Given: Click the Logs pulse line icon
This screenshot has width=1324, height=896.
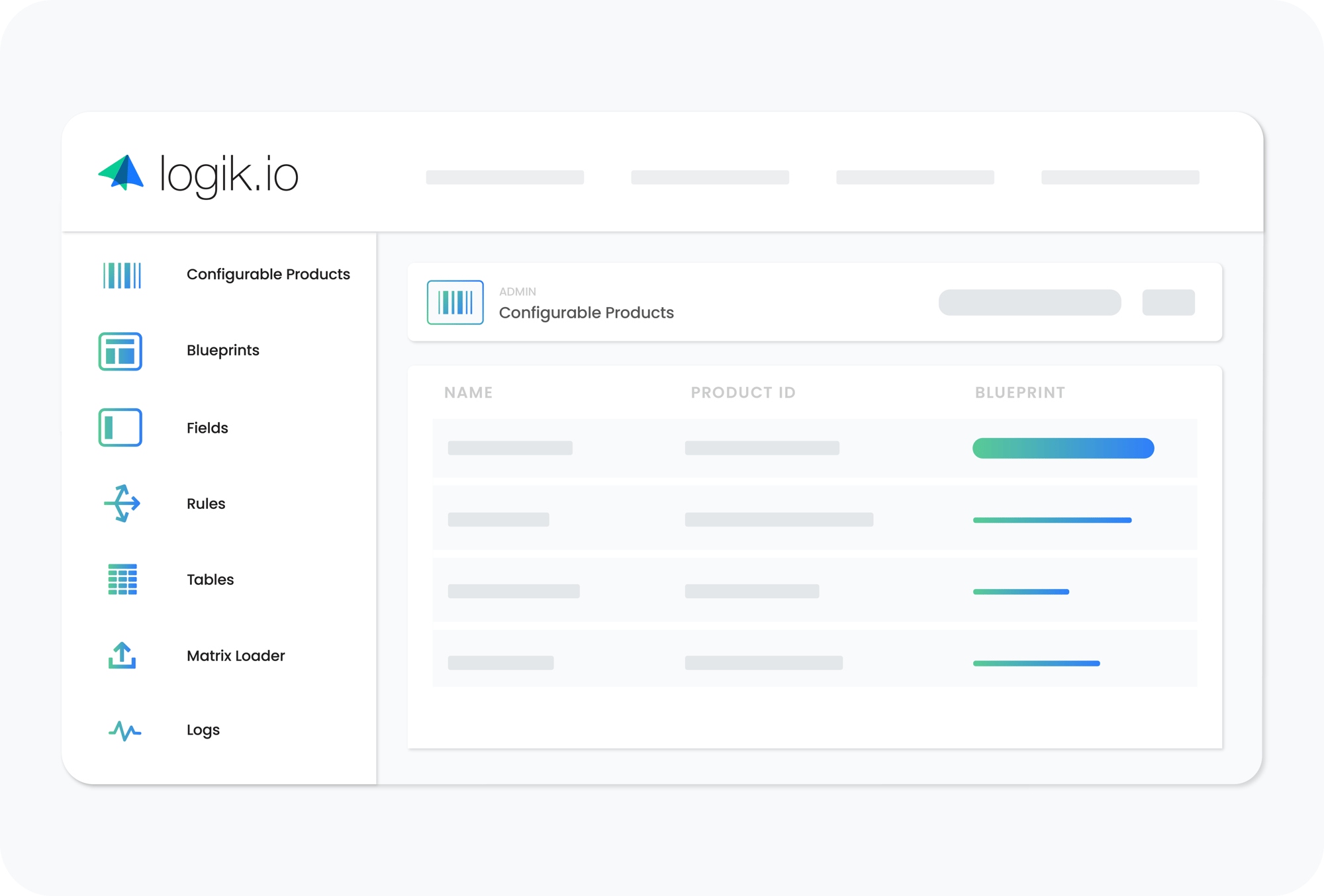Looking at the screenshot, I should click(124, 731).
